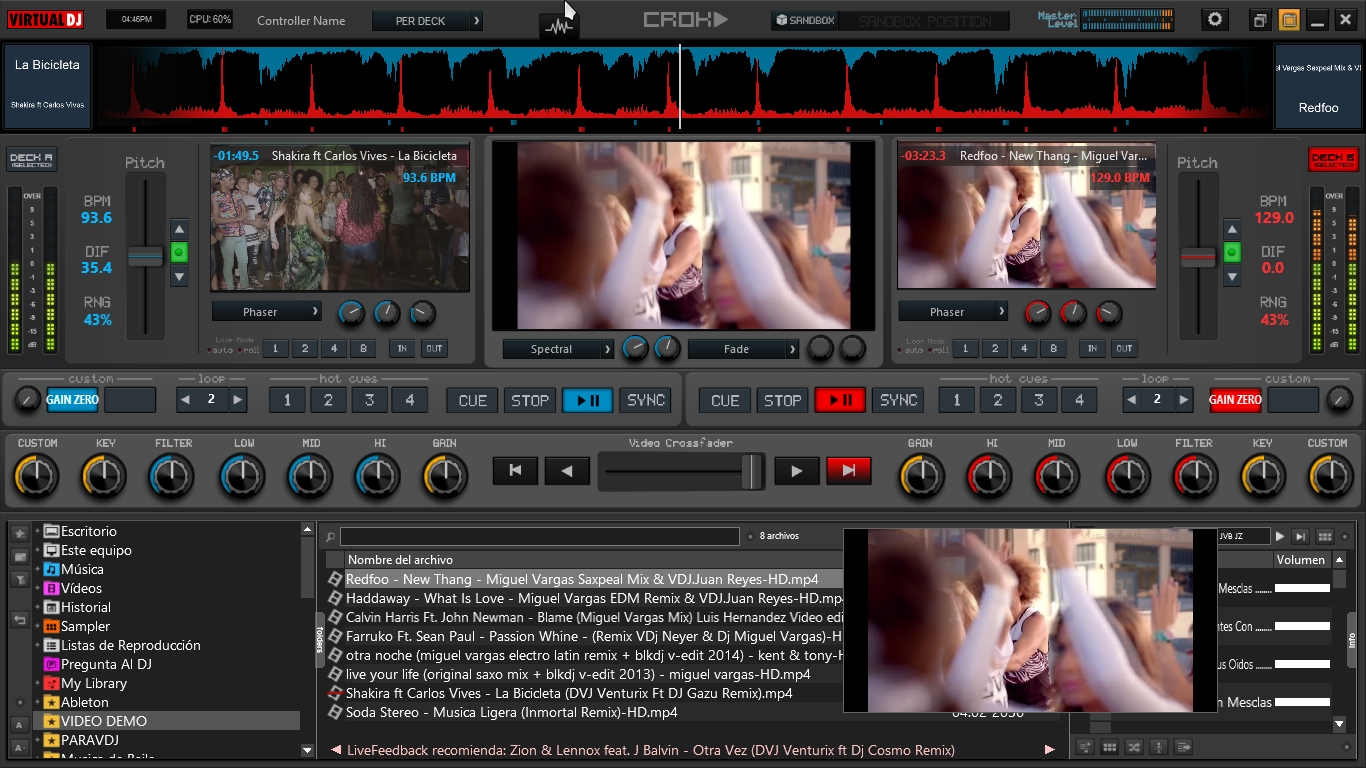Open the folders side tab
This screenshot has height=768, width=1366.
click(x=320, y=640)
